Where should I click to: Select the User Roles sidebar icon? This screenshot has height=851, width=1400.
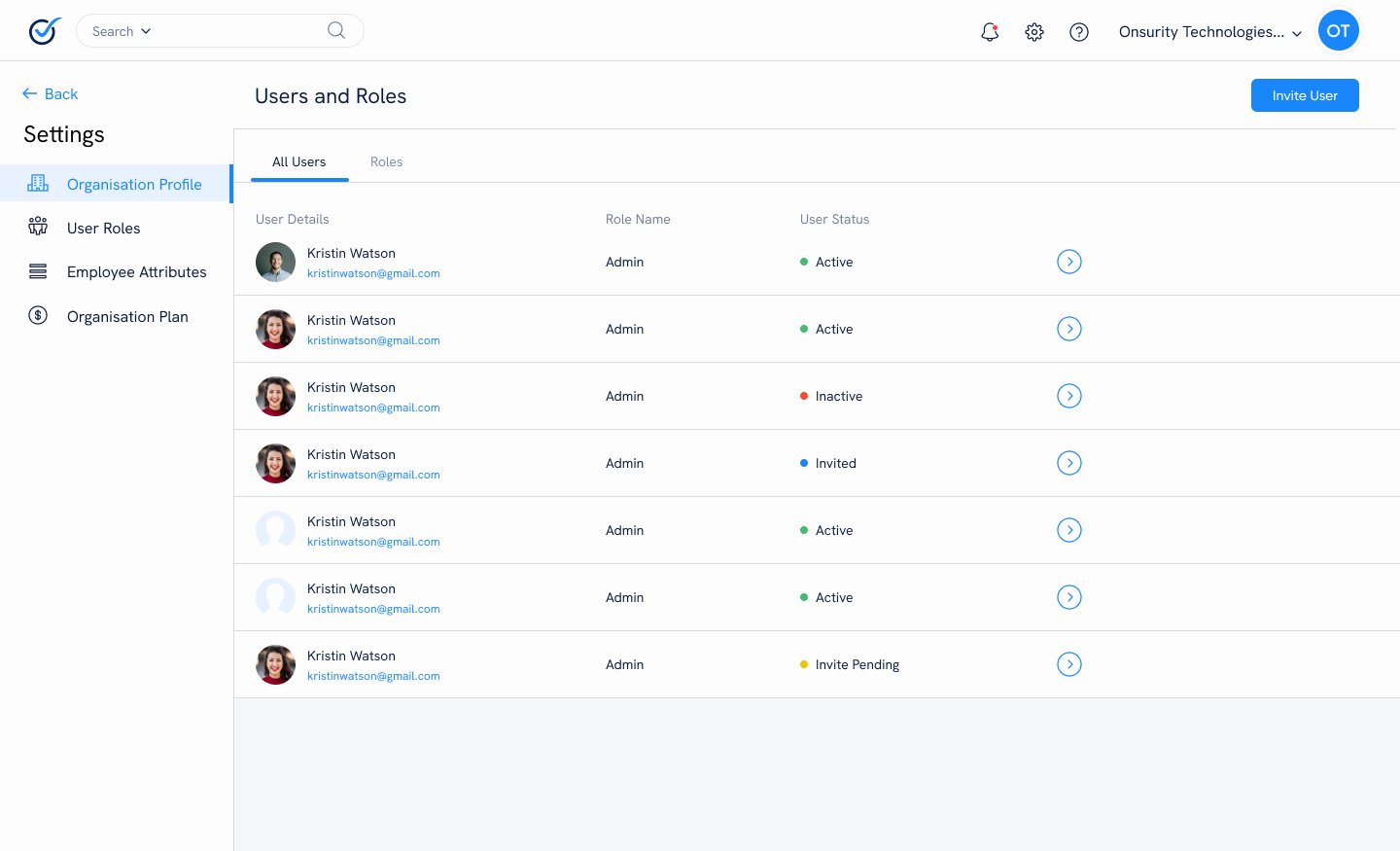pyautogui.click(x=37, y=227)
